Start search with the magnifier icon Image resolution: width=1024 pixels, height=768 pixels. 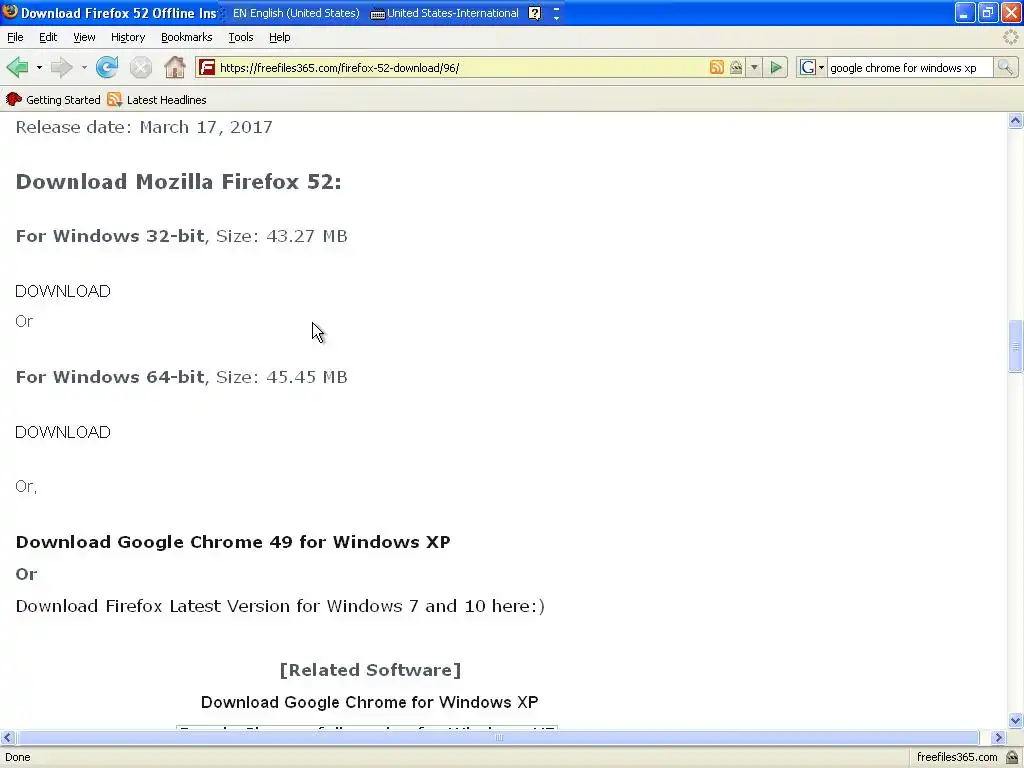(x=1006, y=67)
